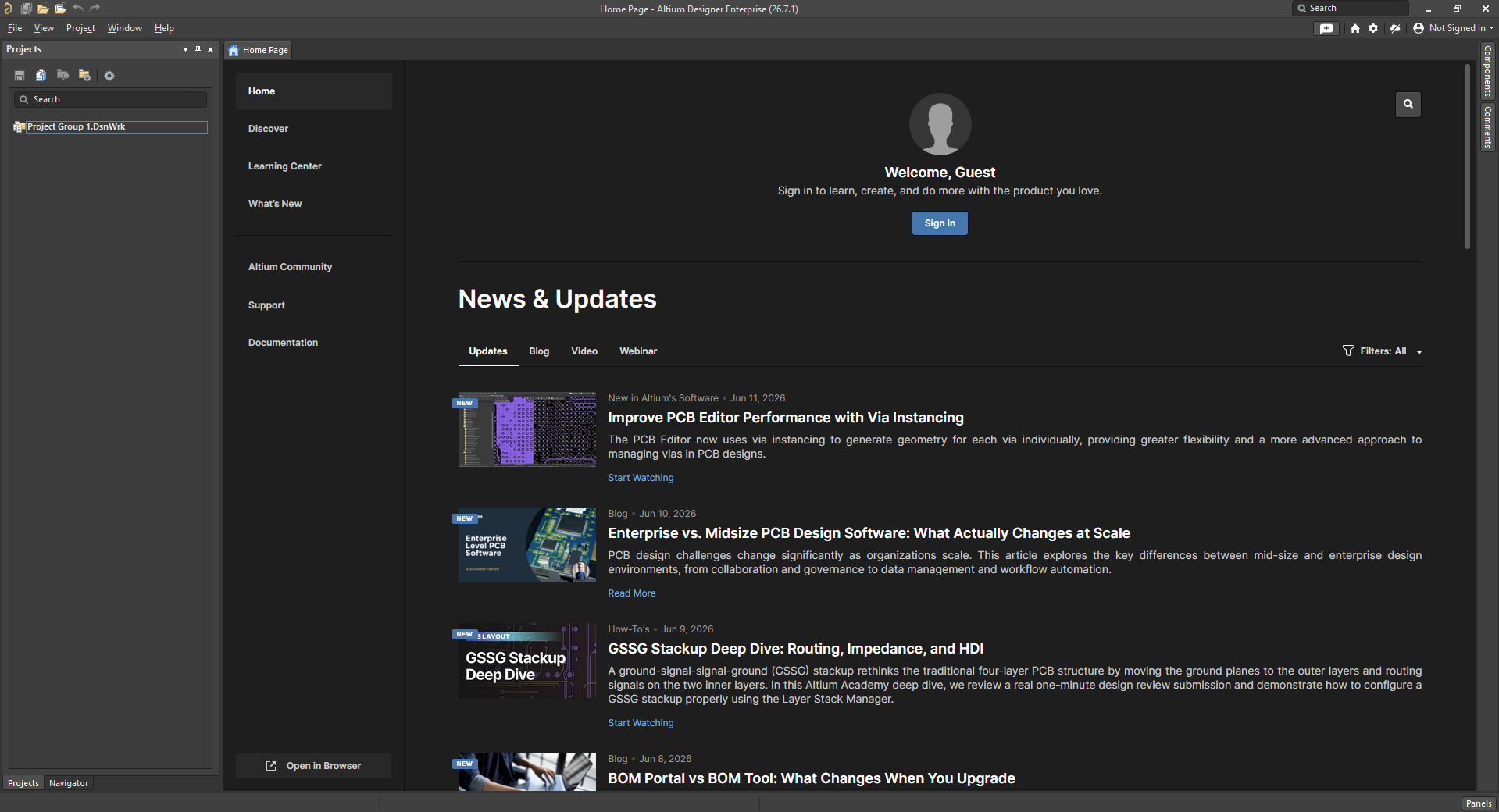Click the add comment speech bubble icon
The height and width of the screenshot is (812, 1499).
[1326, 28]
